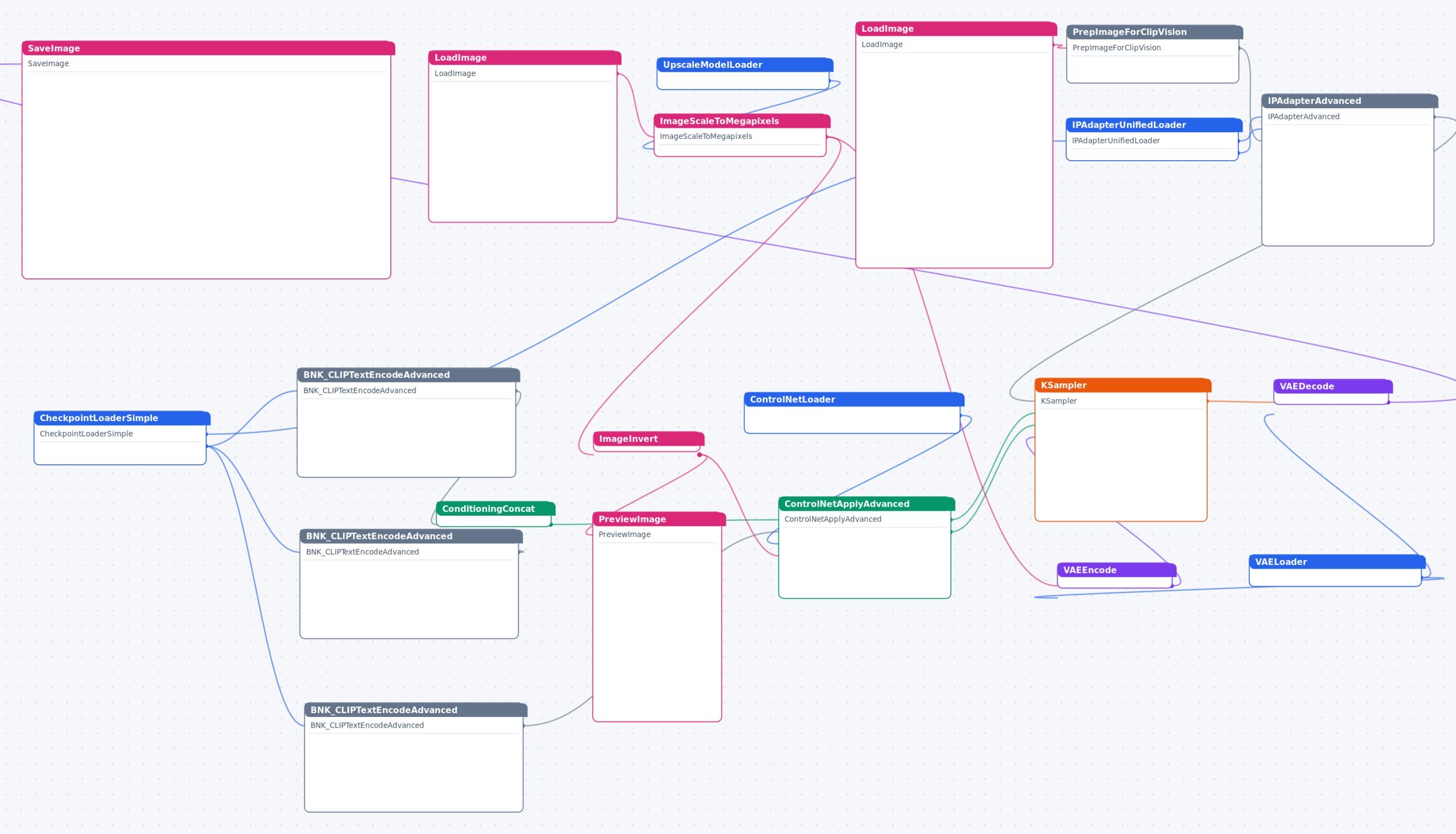
Task: Click PrepImageForClipVision body label text
Action: [1117, 48]
